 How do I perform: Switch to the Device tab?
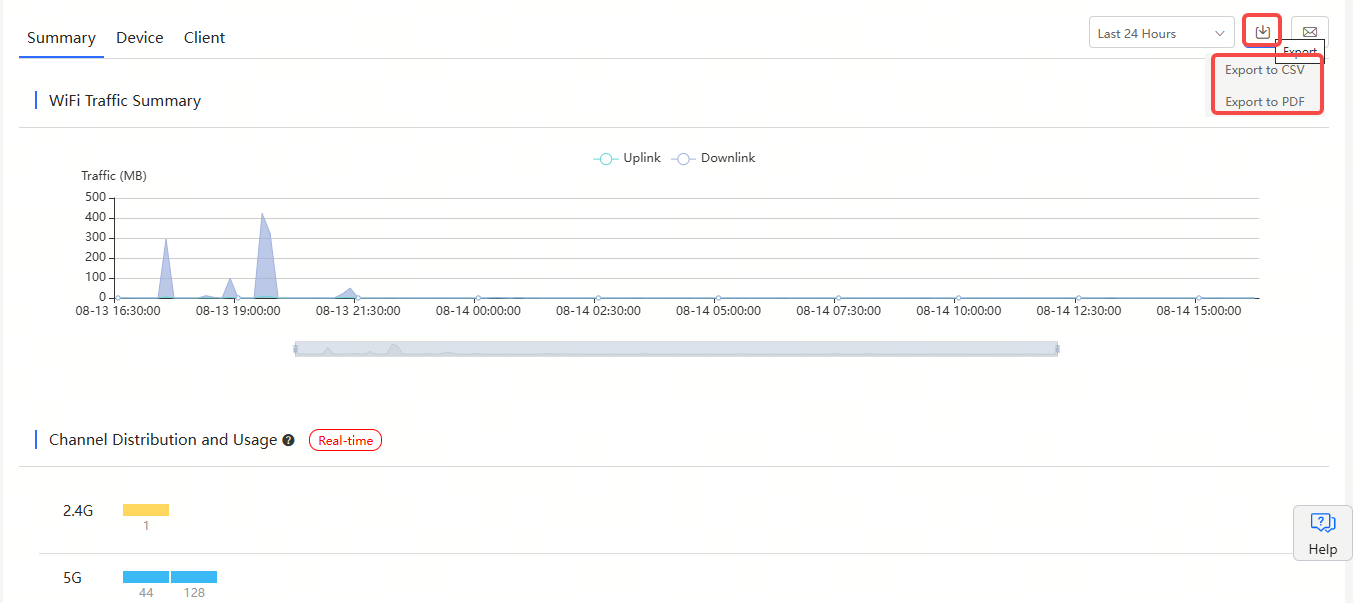tap(139, 38)
